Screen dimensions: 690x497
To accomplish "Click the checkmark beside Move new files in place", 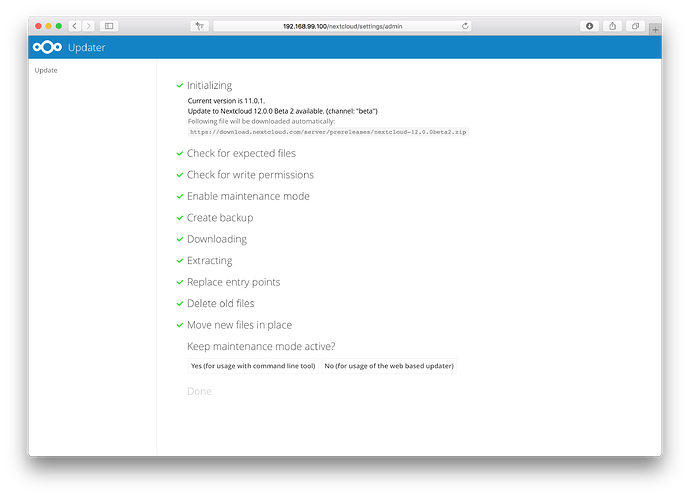I will click(x=180, y=325).
